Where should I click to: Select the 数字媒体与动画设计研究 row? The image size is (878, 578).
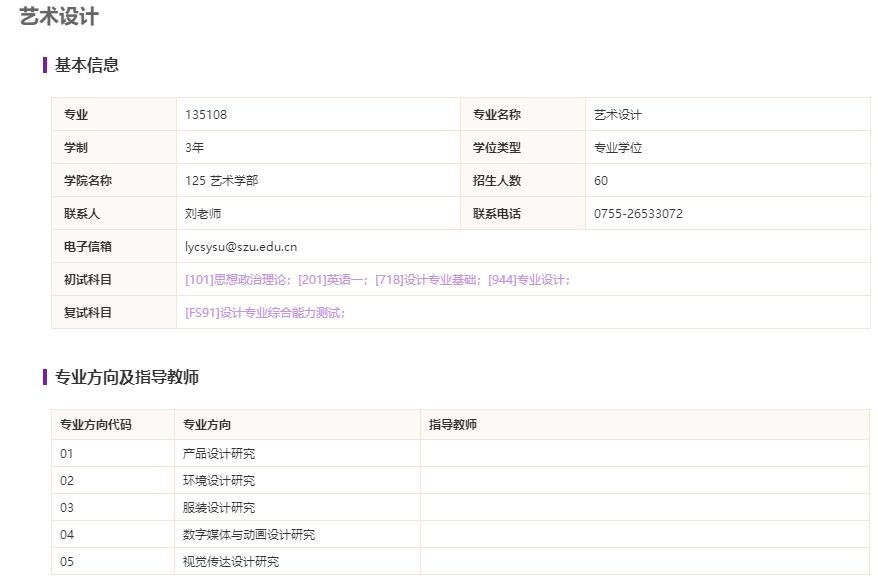click(x=249, y=535)
